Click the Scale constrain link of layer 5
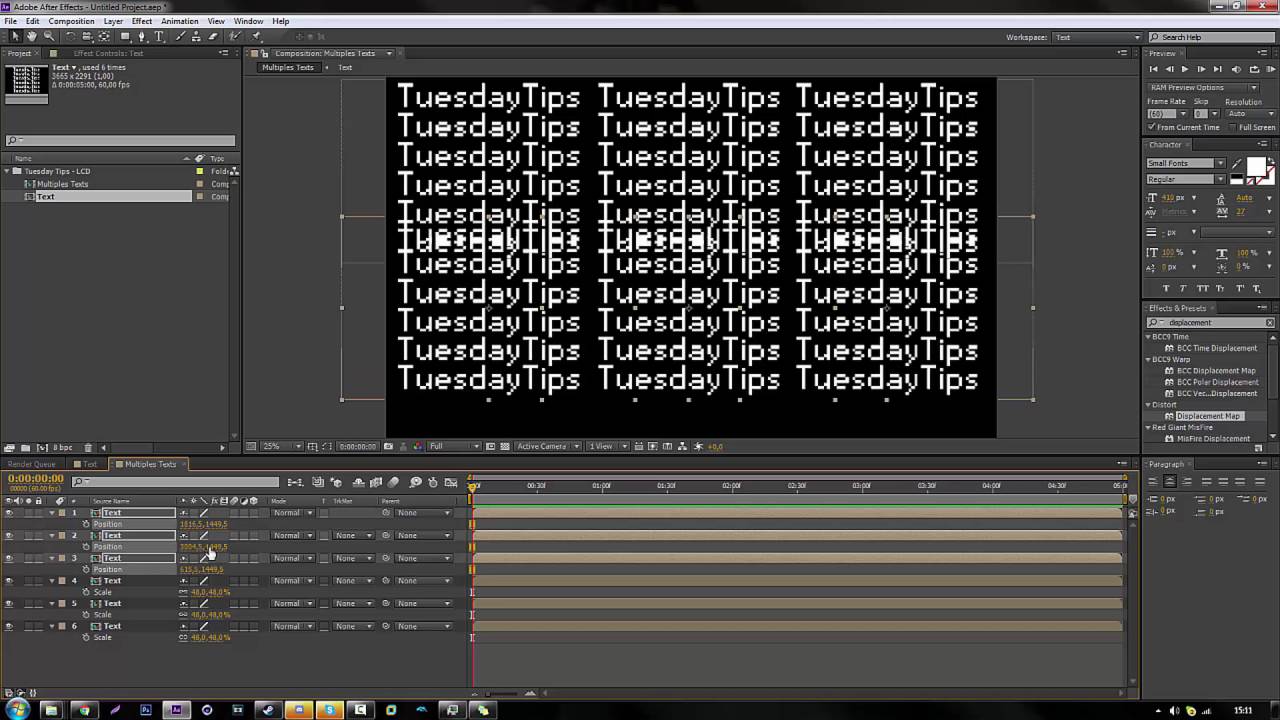 [183, 615]
